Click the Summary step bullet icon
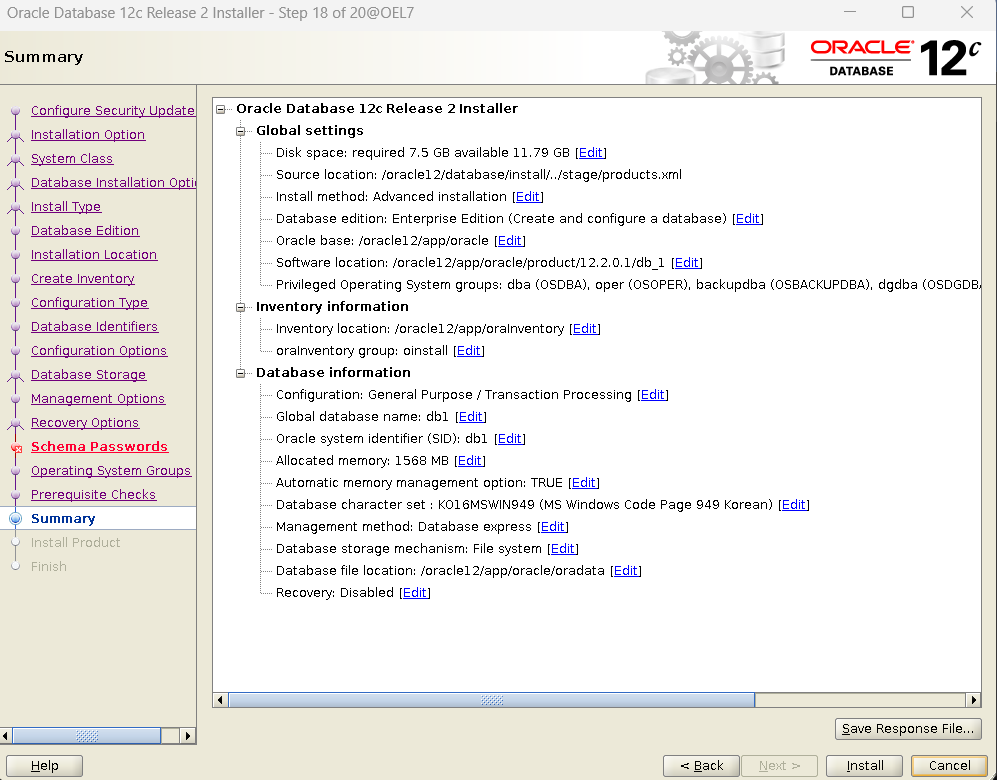 (x=16, y=519)
